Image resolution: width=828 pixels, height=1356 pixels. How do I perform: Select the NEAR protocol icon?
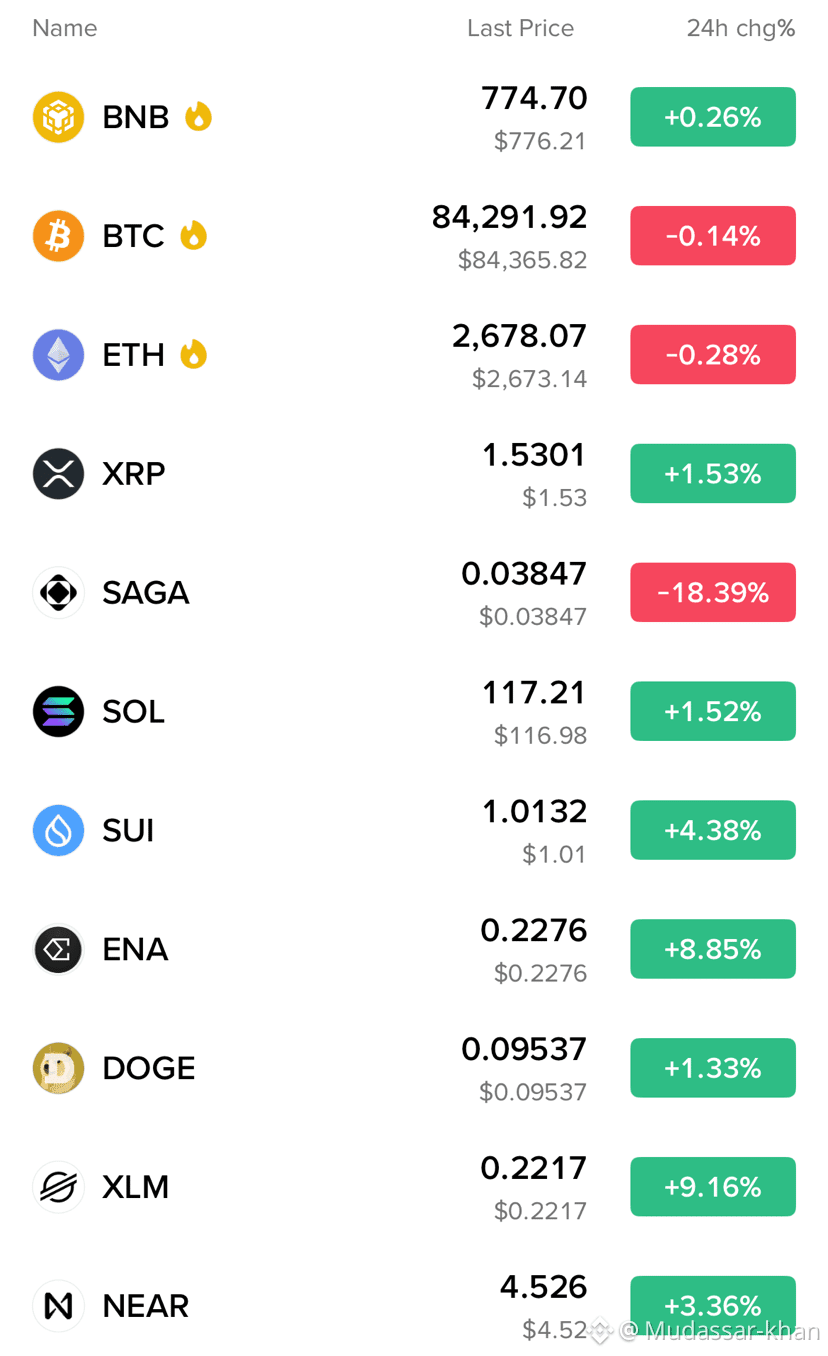58,1306
